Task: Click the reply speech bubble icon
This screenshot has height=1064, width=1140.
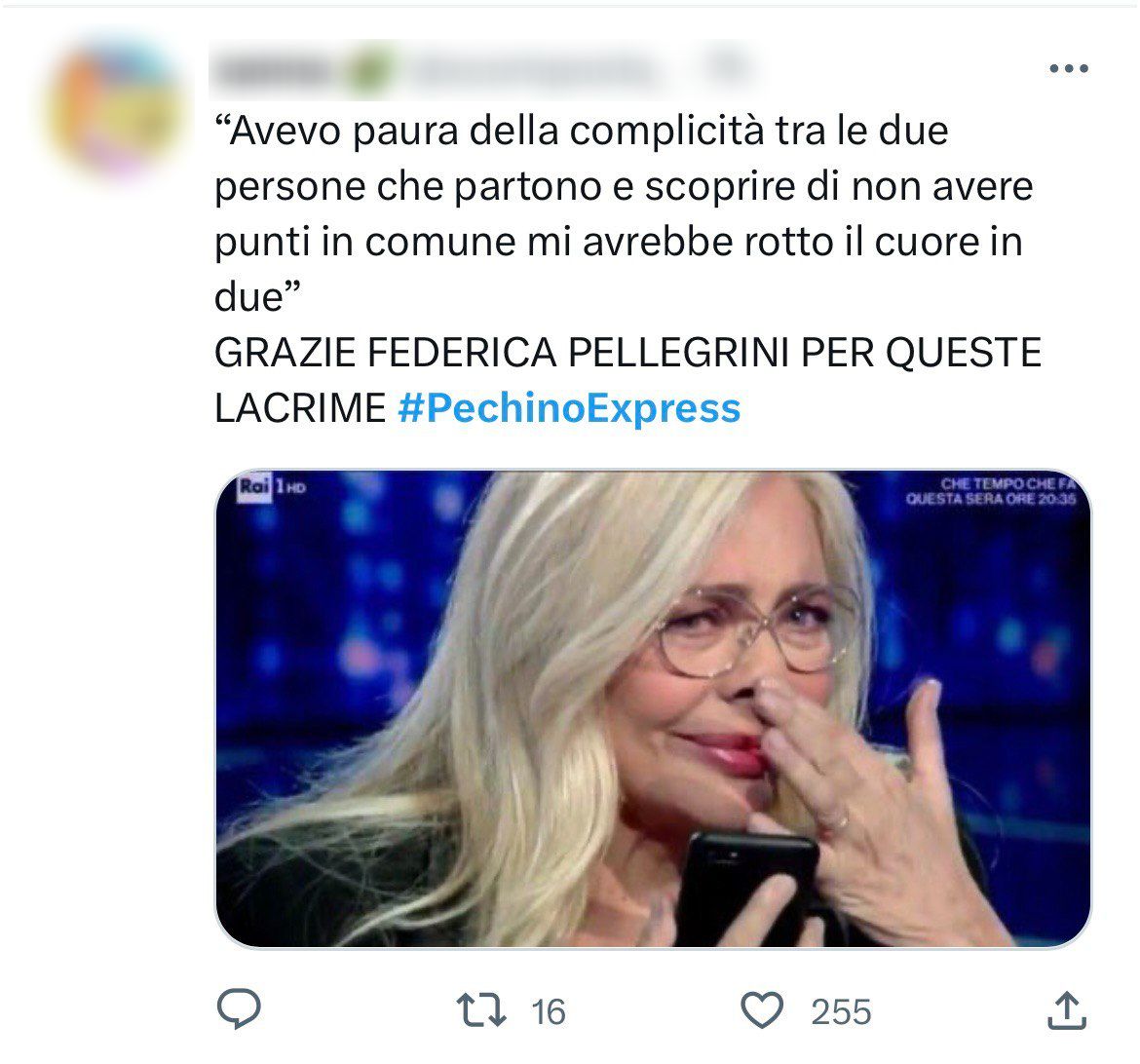Action: (239, 1009)
